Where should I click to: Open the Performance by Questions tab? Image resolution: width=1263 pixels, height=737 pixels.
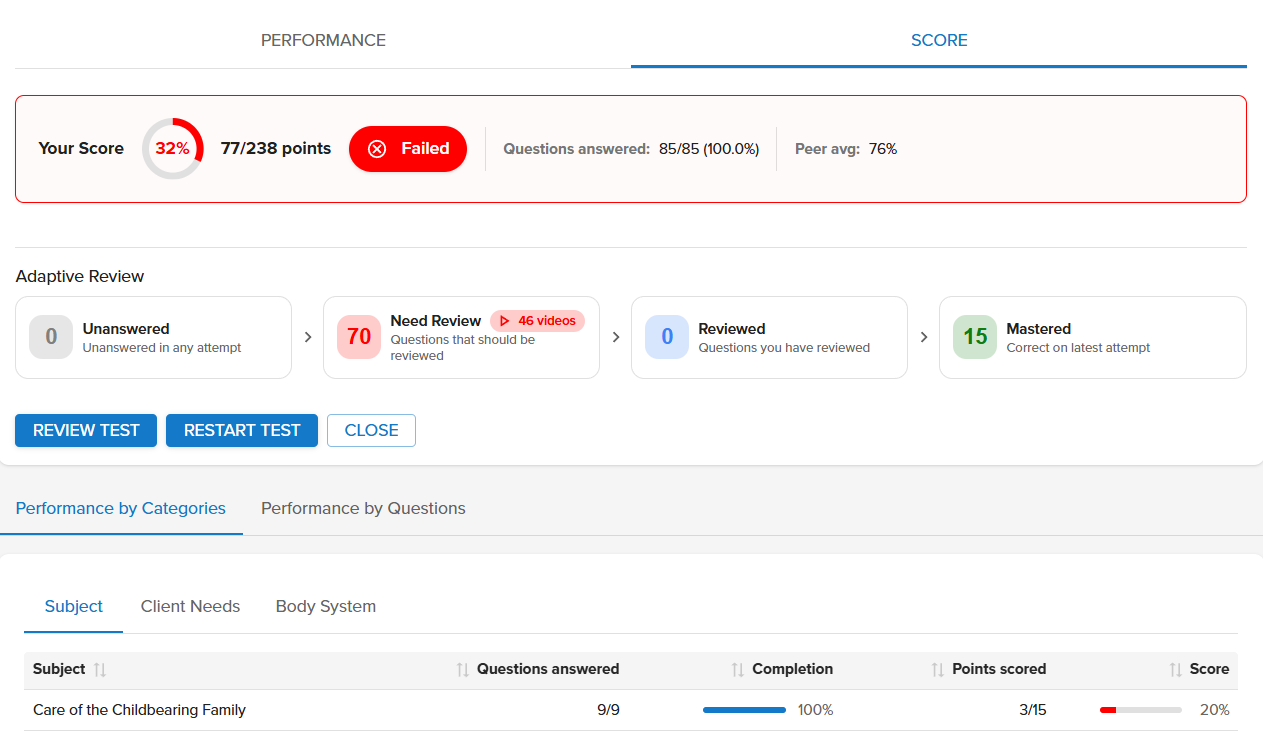(362, 508)
